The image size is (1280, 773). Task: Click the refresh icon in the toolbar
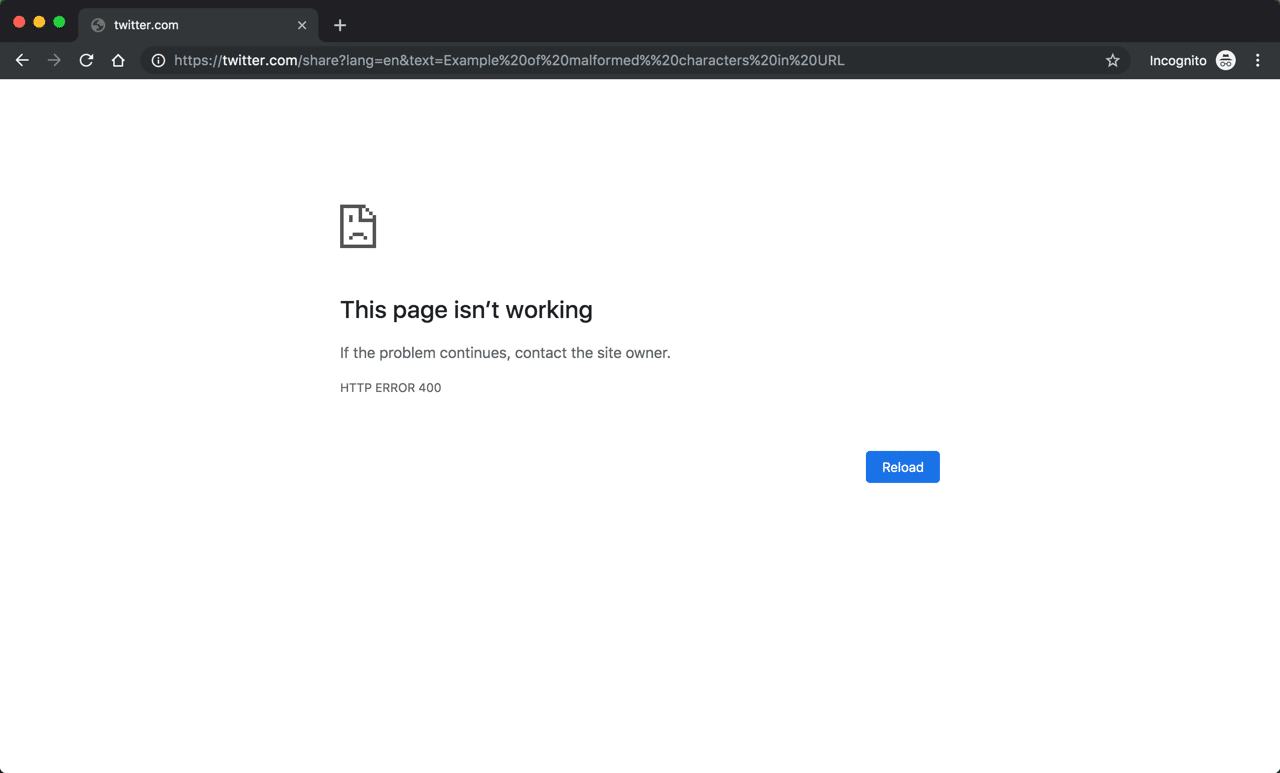coord(86,60)
